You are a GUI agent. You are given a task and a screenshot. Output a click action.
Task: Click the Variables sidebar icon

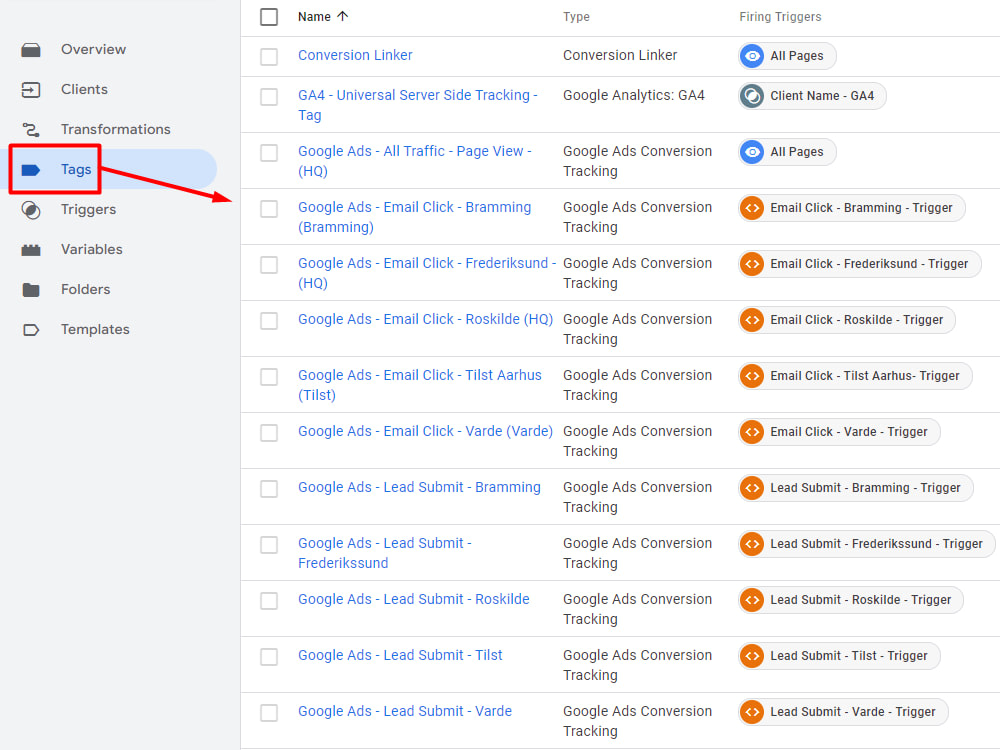31,250
